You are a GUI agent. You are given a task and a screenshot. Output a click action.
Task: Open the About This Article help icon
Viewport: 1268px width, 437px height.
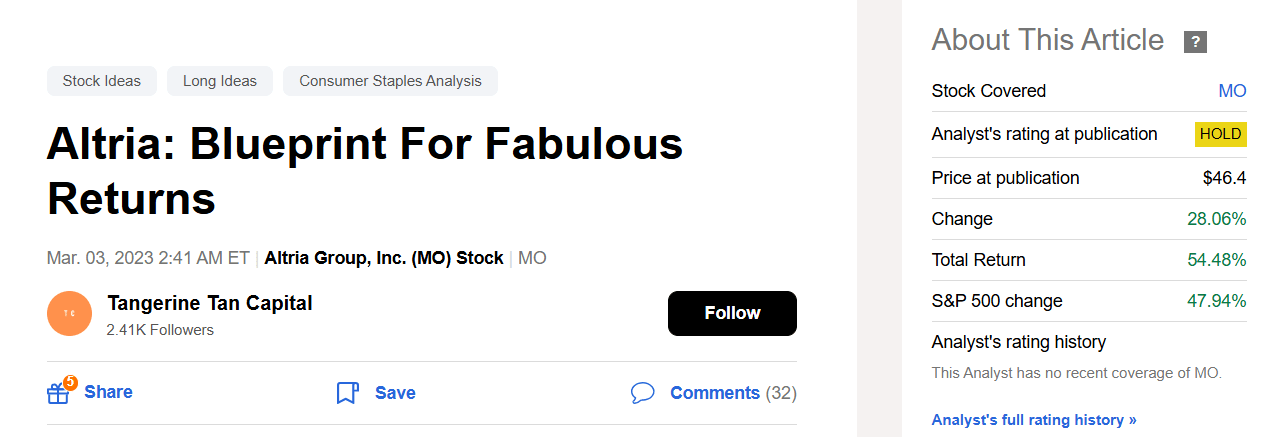coord(1195,42)
